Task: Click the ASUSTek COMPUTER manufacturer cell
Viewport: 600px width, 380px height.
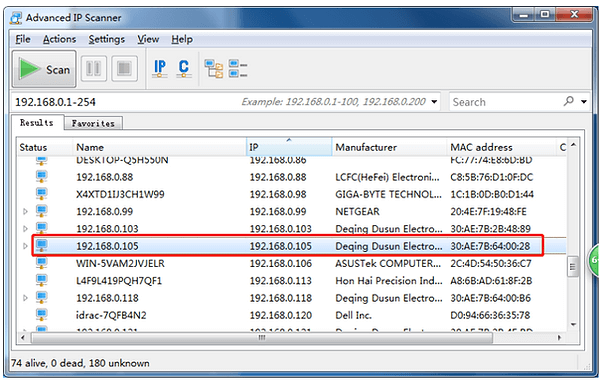Action: coord(388,264)
